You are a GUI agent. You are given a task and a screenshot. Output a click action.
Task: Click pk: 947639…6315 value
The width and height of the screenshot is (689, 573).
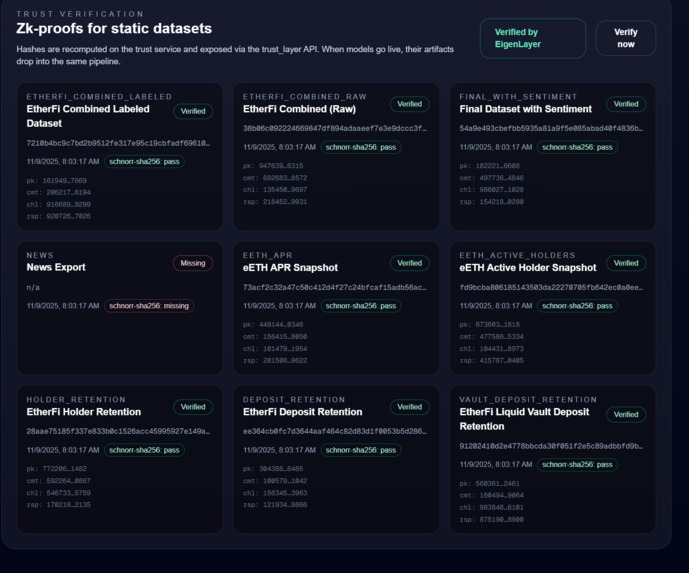(273, 166)
